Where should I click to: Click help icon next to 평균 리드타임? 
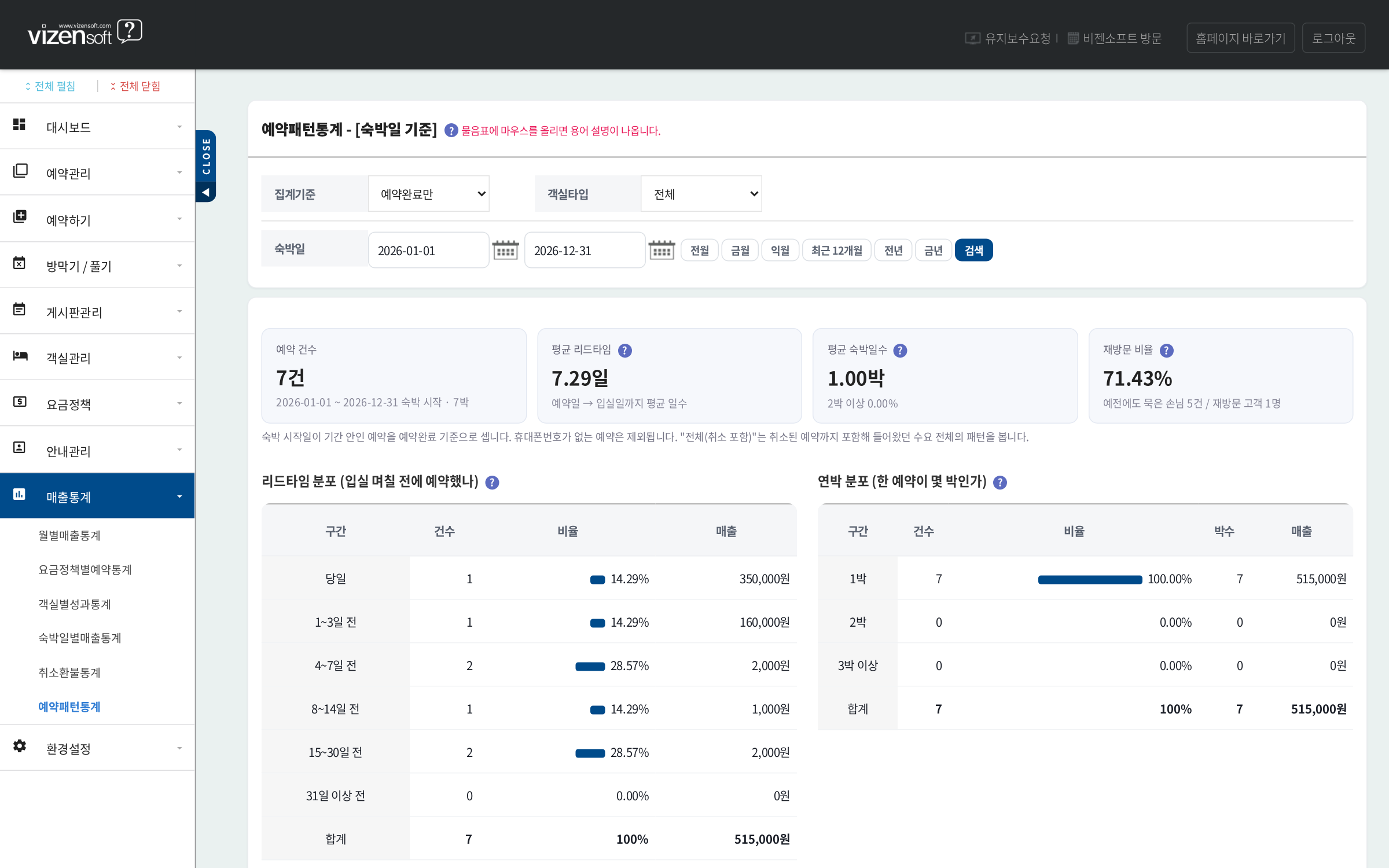tap(625, 351)
